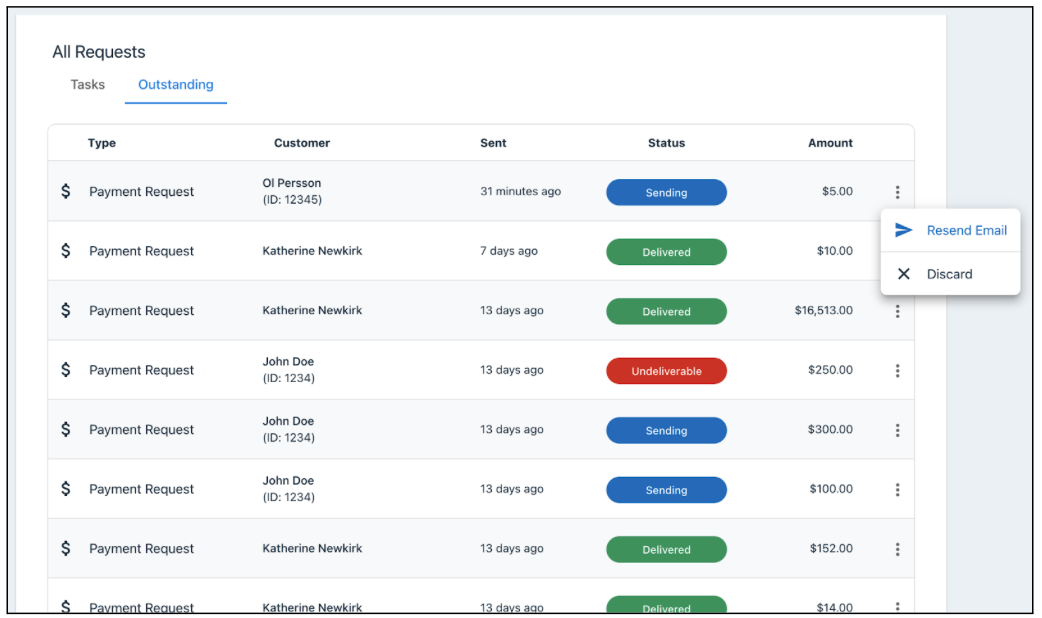Viewport: 1042px width, 618px height.
Task: Click the Customer column header
Action: pyautogui.click(x=302, y=143)
